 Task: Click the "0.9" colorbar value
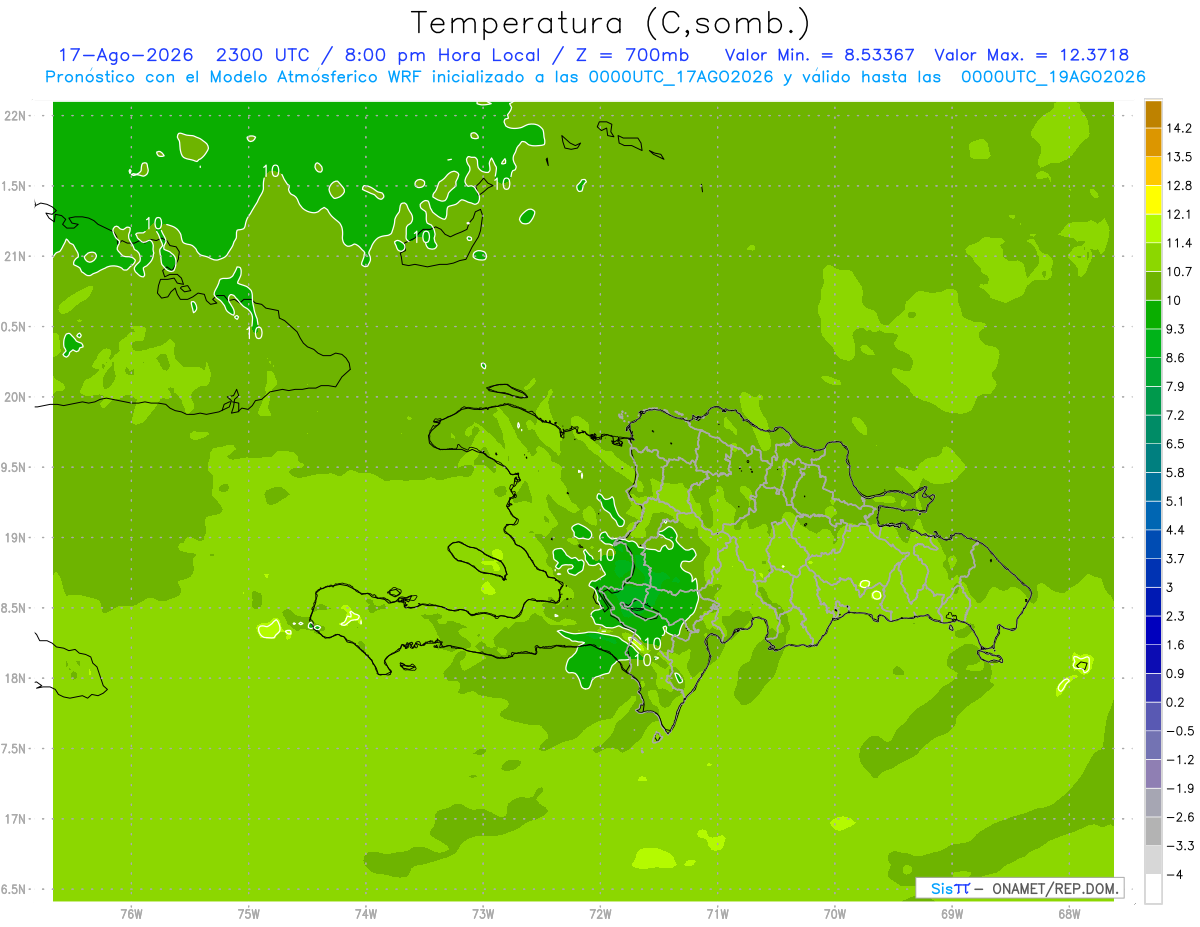[x=1176, y=674]
